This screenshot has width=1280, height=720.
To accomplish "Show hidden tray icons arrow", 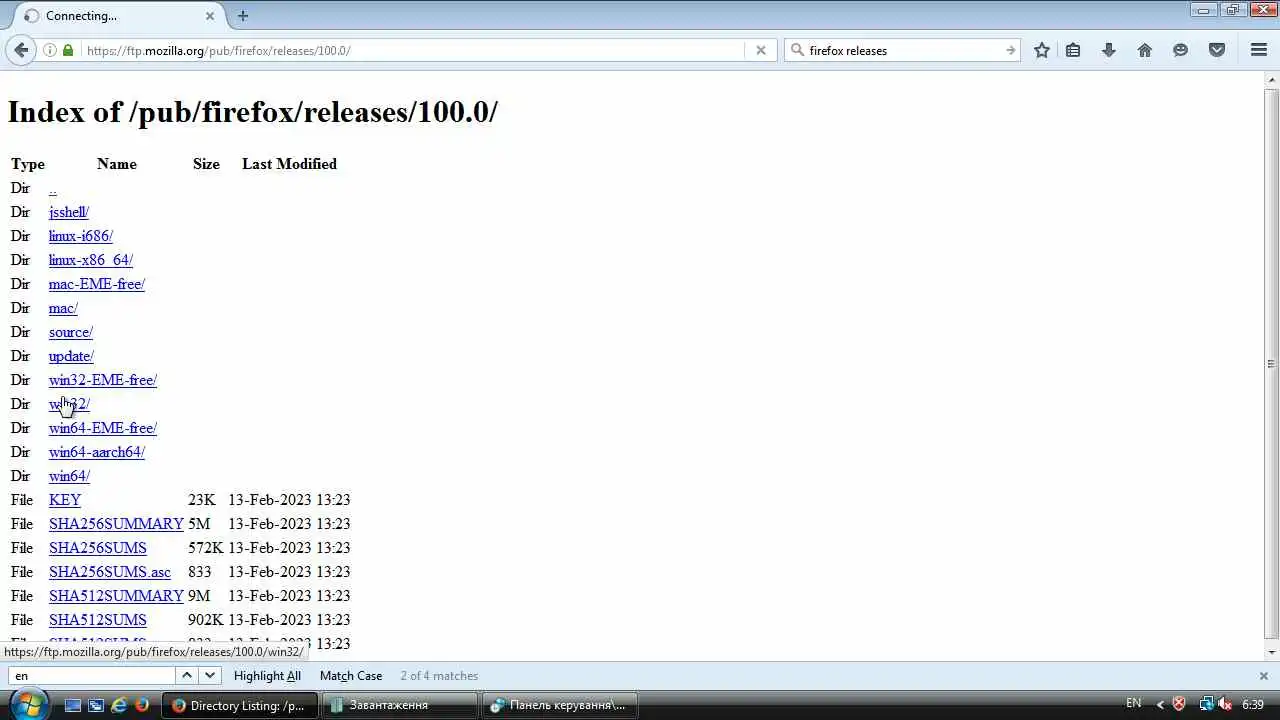I will pyautogui.click(x=1160, y=705).
